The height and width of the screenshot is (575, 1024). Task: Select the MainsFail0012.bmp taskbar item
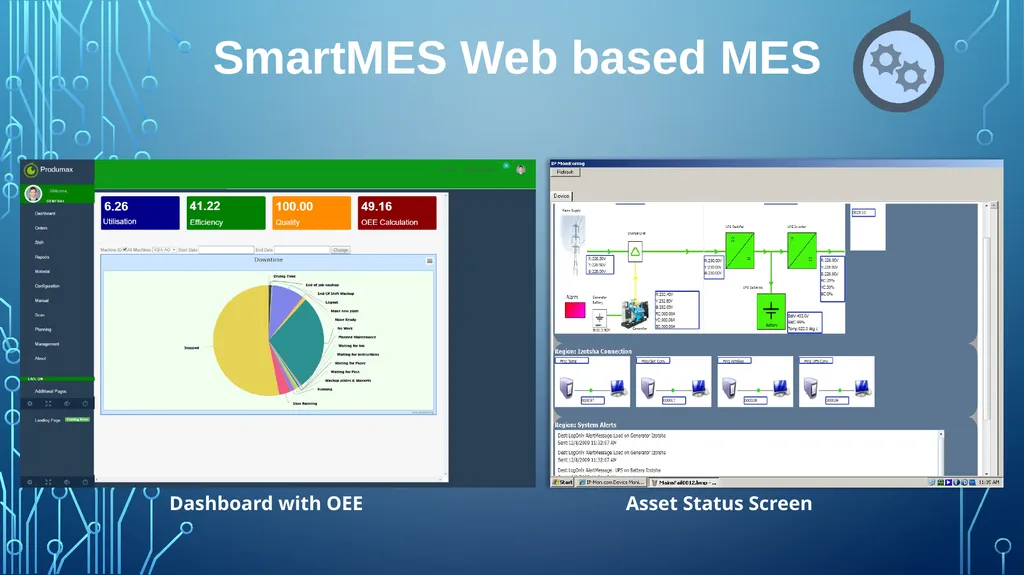click(x=684, y=482)
